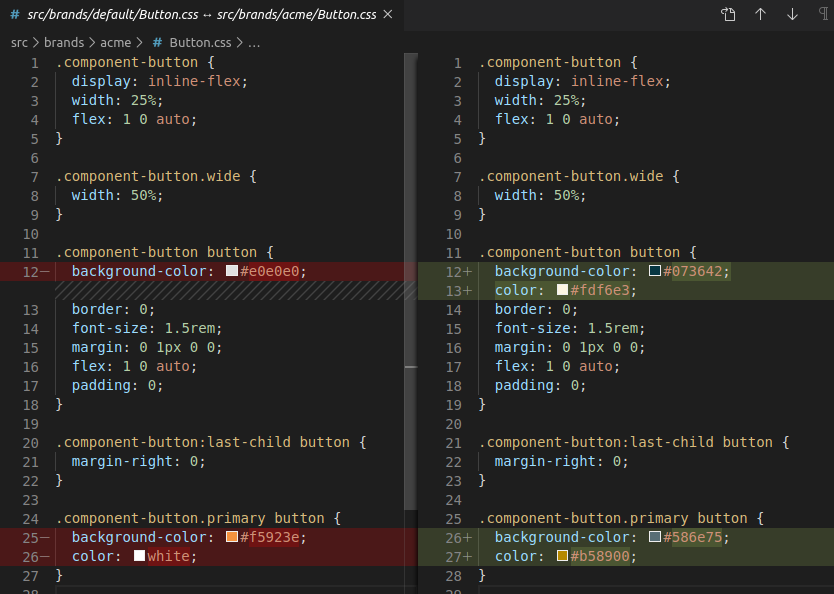Expand the acme folder breadcrumb
The image size is (834, 594).
point(115,43)
